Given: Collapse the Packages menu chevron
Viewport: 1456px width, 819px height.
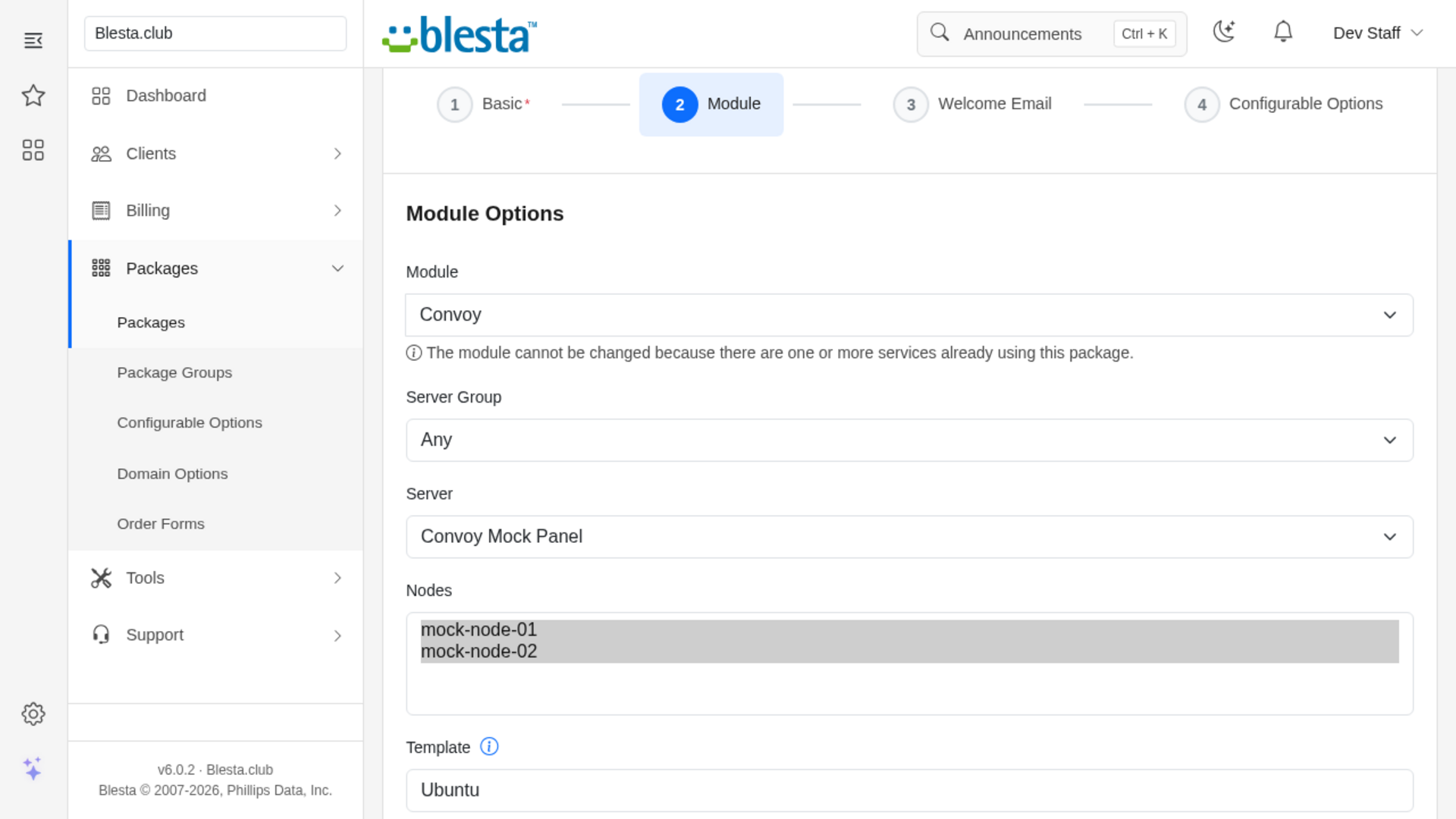Looking at the screenshot, I should pos(337,268).
